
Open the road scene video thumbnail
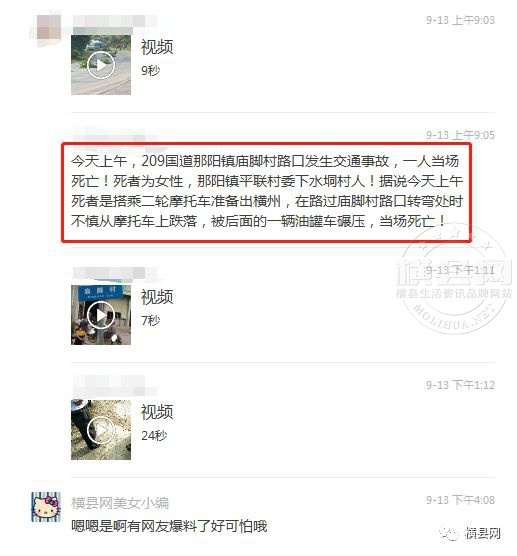(101, 65)
